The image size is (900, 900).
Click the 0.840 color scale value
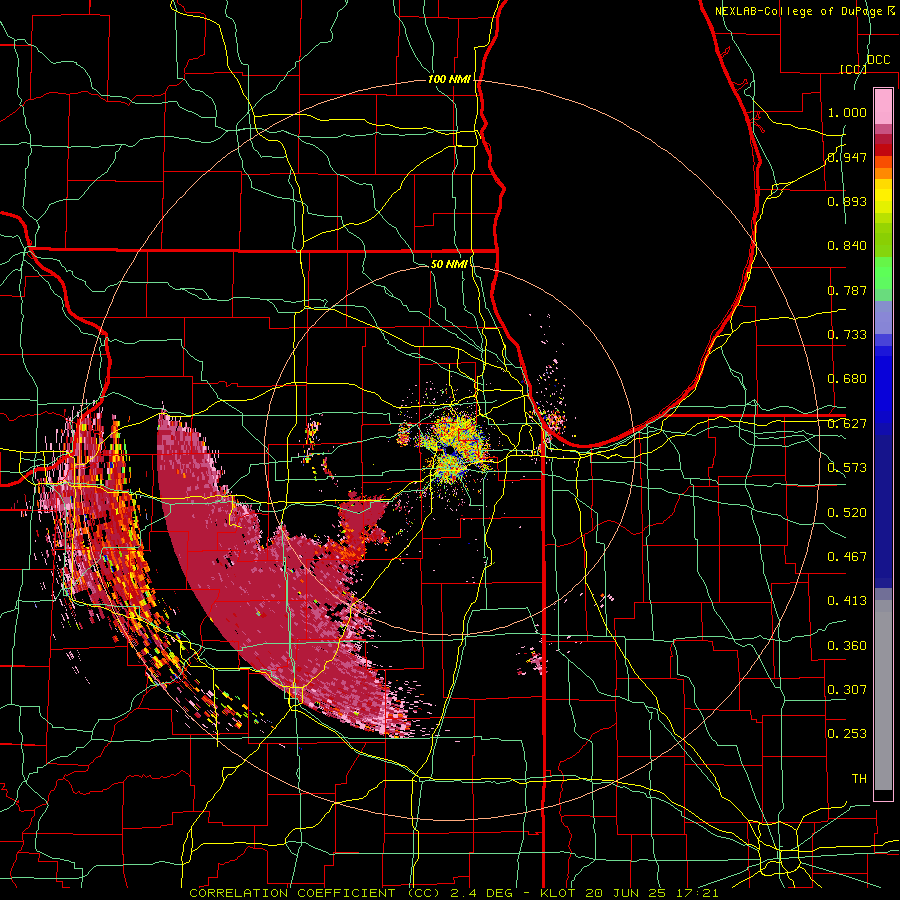point(847,246)
